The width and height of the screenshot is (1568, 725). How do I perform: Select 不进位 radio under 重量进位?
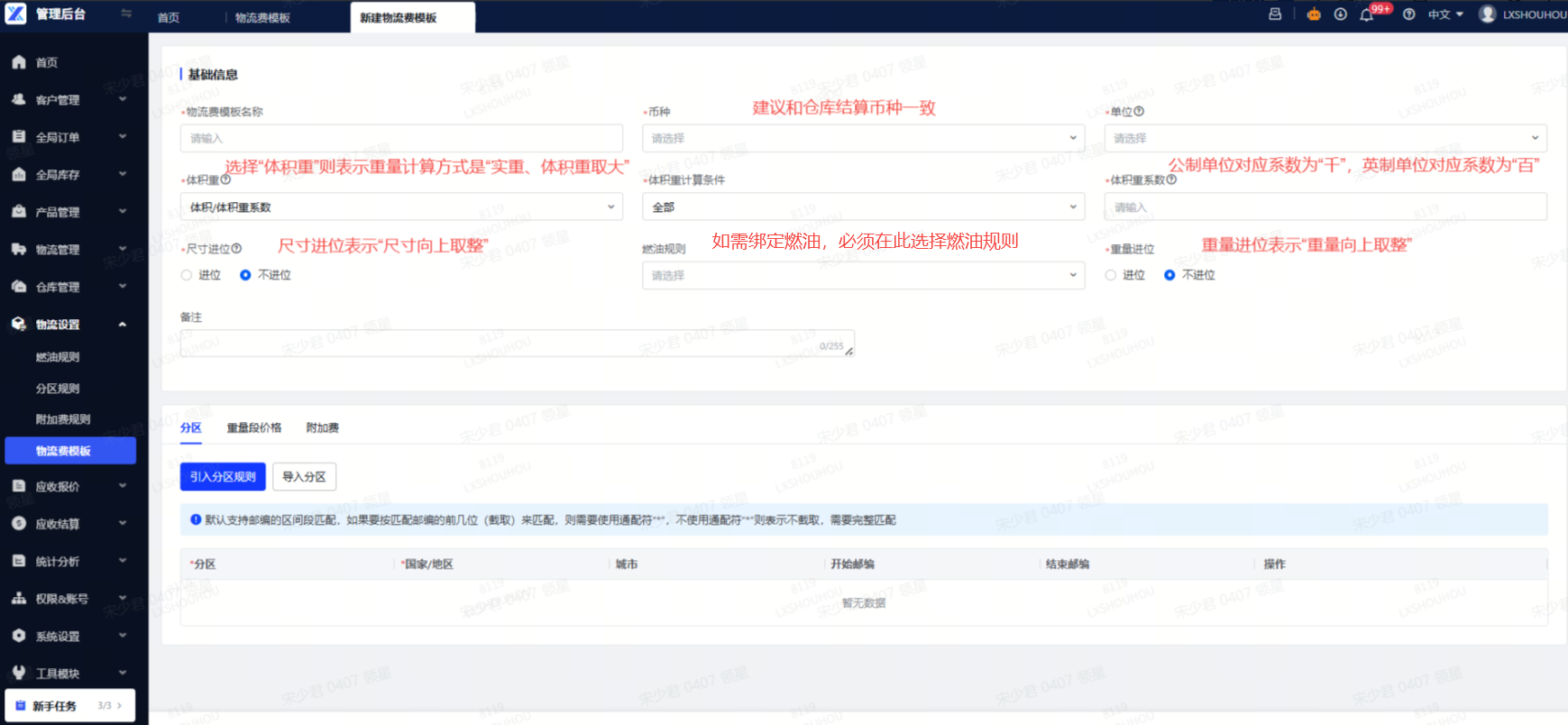click(1169, 275)
